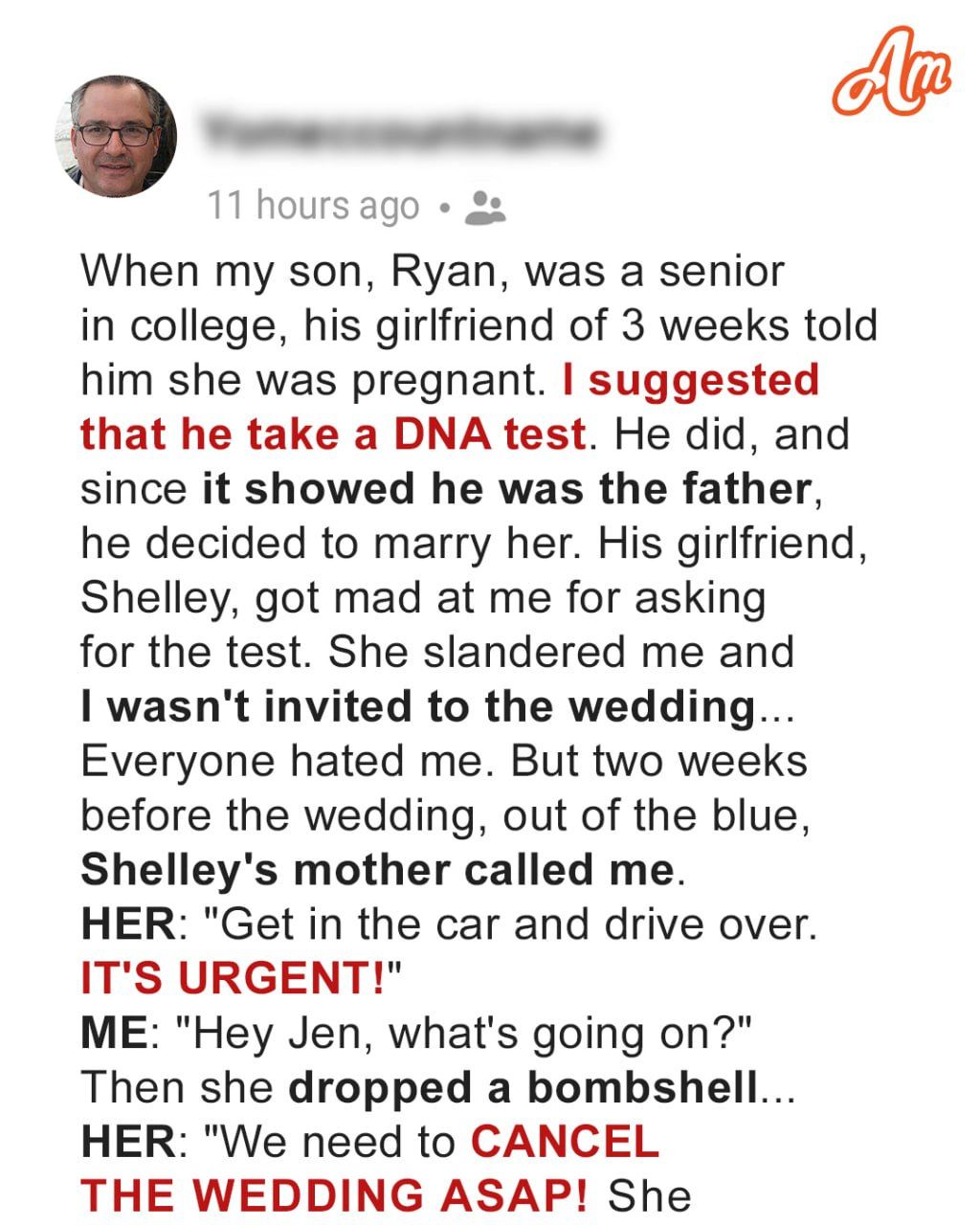Open the poster's profile picture
Viewport: 980px width, 1225px height.
click(116, 136)
